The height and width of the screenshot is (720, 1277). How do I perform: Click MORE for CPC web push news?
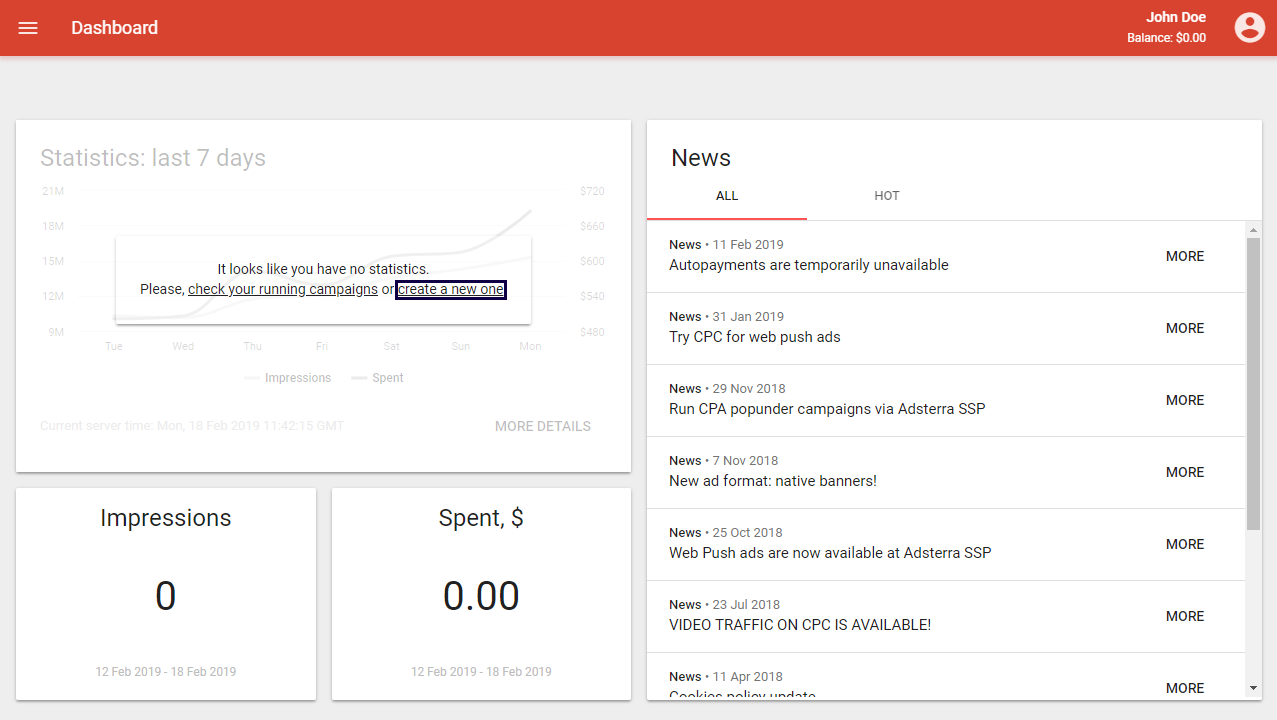click(x=1184, y=329)
